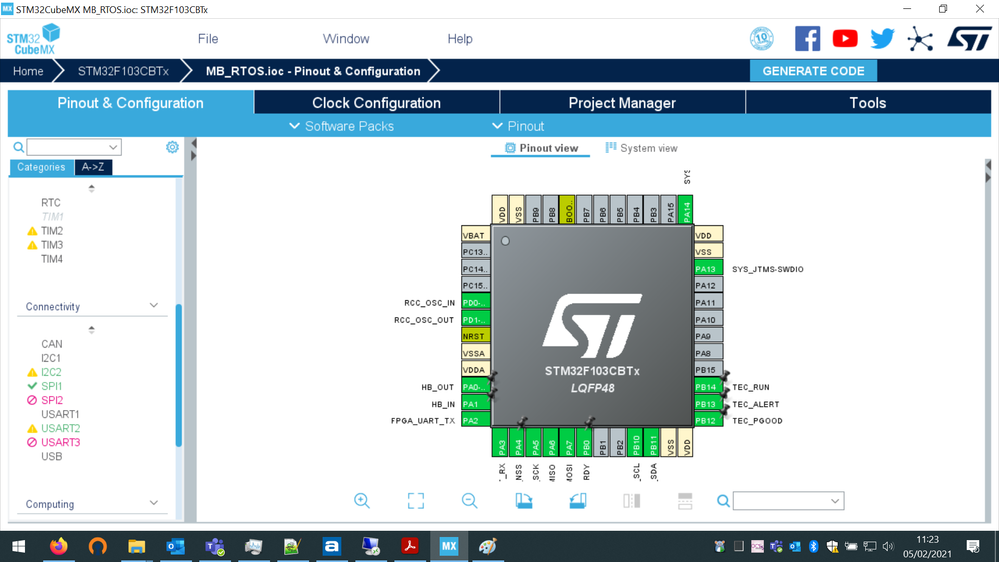The image size is (999, 562).
Task: Select the PB14 TEC_RUN pin
Action: [x=708, y=387]
